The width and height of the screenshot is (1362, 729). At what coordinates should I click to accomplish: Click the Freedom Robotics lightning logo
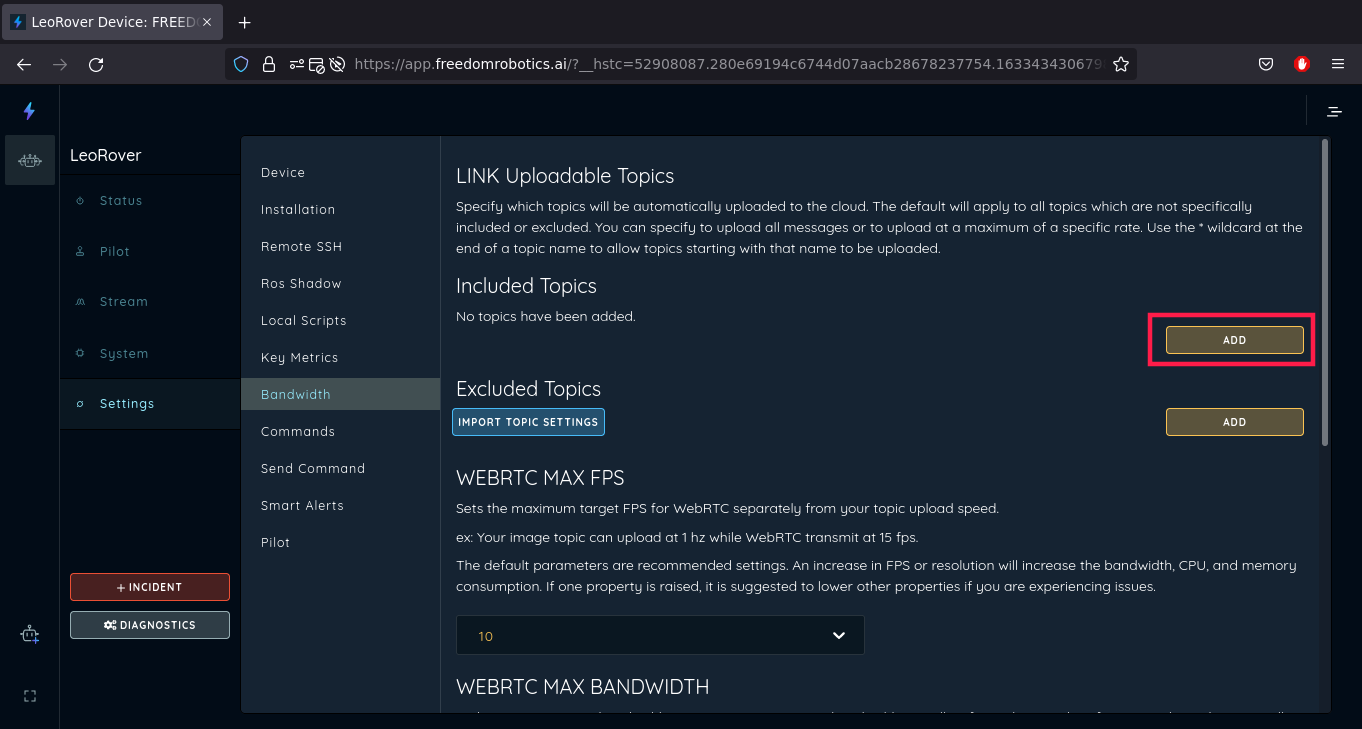click(29, 111)
